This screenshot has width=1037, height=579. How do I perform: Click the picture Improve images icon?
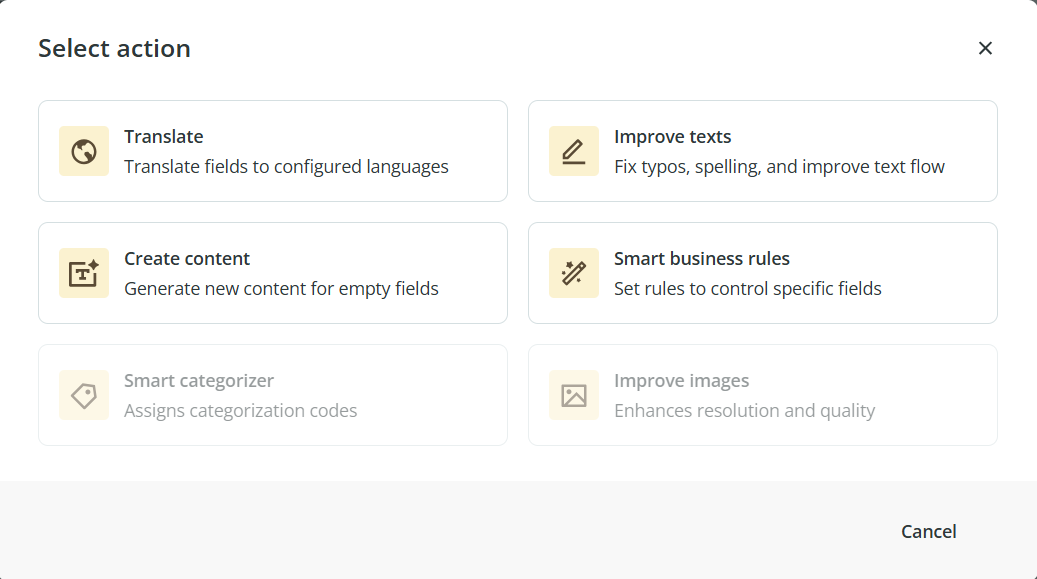coord(574,395)
